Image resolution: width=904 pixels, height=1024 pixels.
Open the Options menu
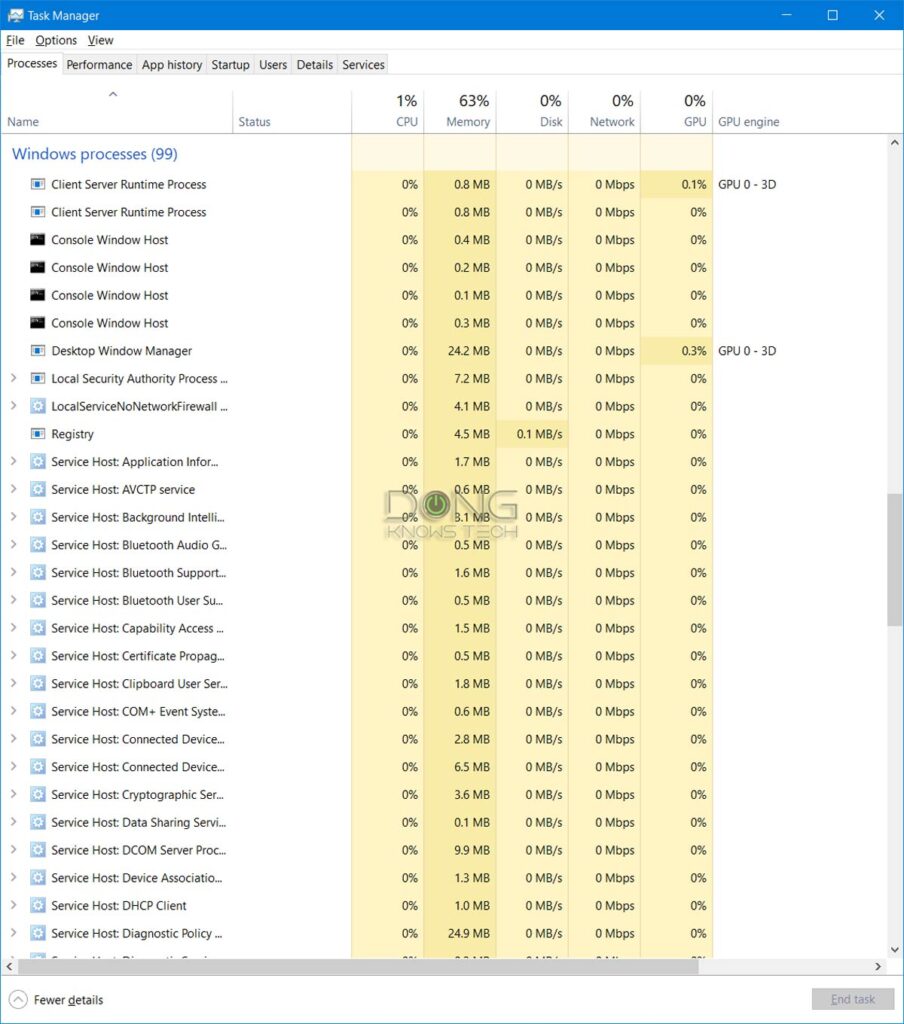(x=56, y=40)
